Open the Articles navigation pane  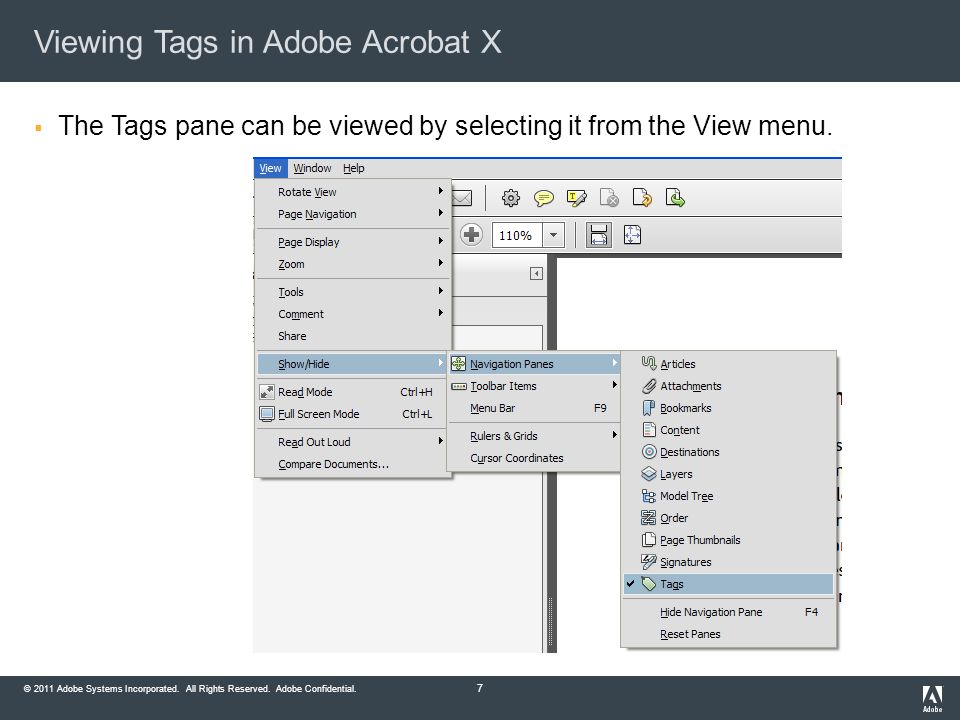(729, 364)
